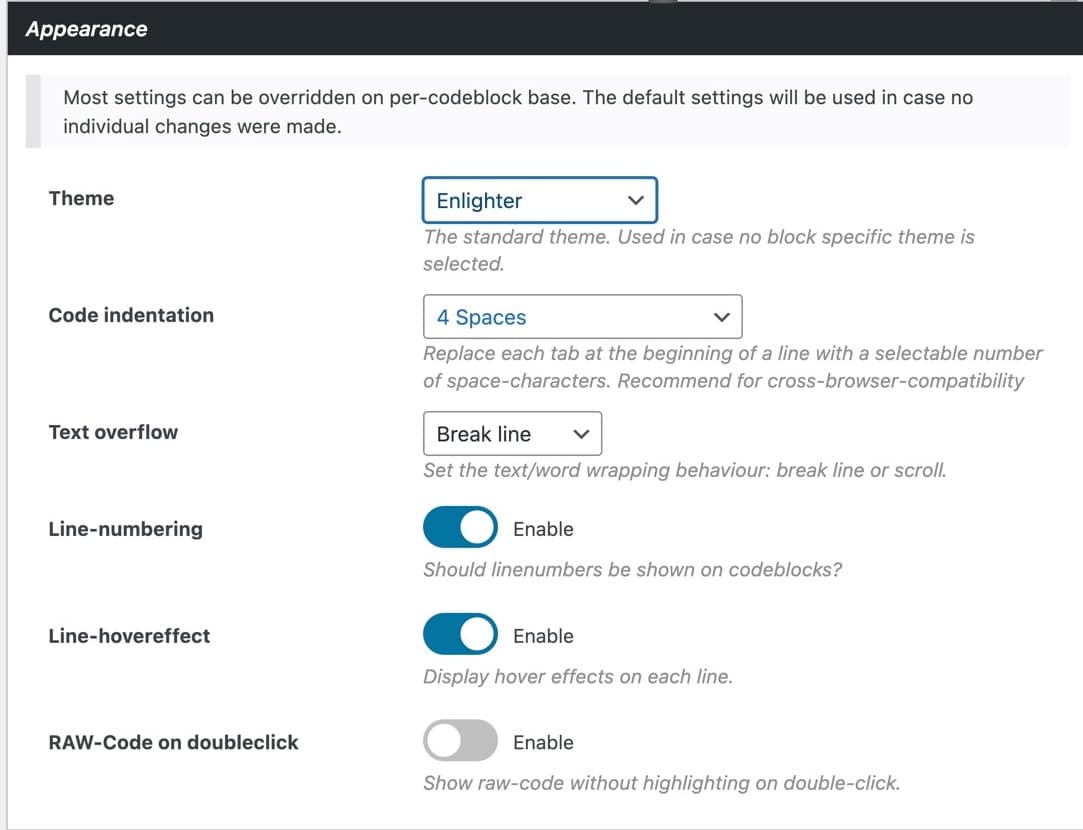
Task: Select the Enlighter theme value
Action: 481,200
